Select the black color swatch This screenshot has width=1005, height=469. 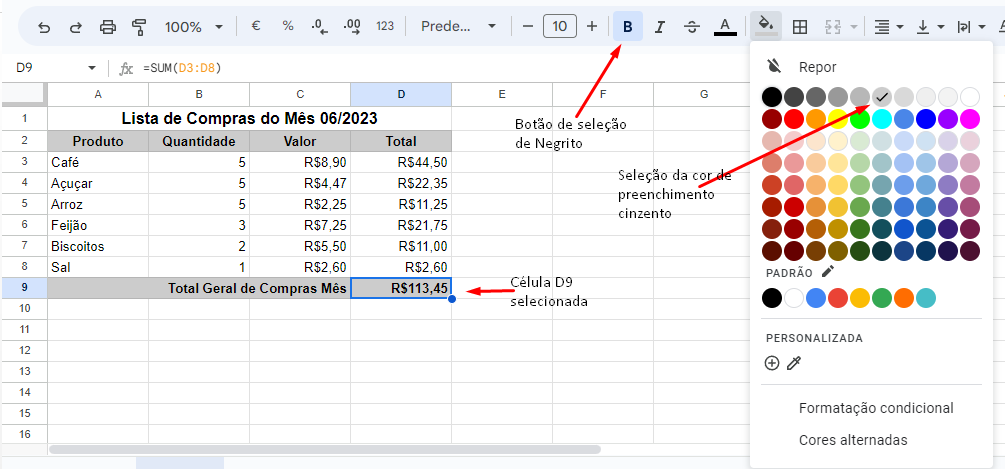click(771, 97)
